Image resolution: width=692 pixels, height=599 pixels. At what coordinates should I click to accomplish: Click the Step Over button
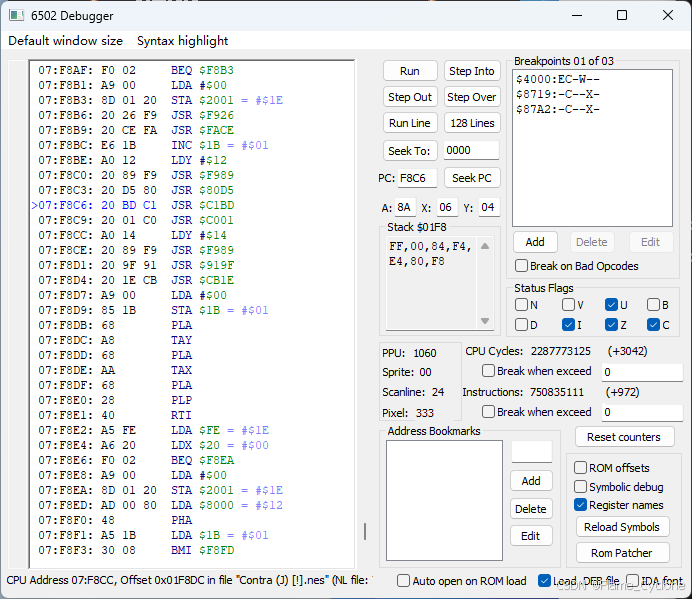(472, 97)
